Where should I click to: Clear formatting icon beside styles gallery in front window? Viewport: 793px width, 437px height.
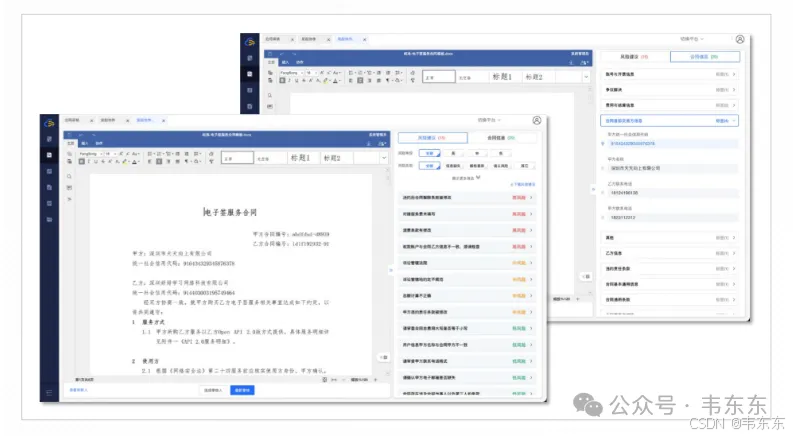tap(211, 154)
